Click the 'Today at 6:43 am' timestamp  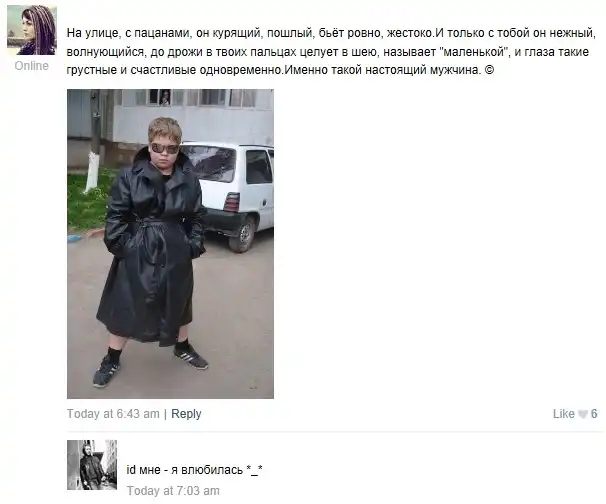pyautogui.click(x=113, y=414)
